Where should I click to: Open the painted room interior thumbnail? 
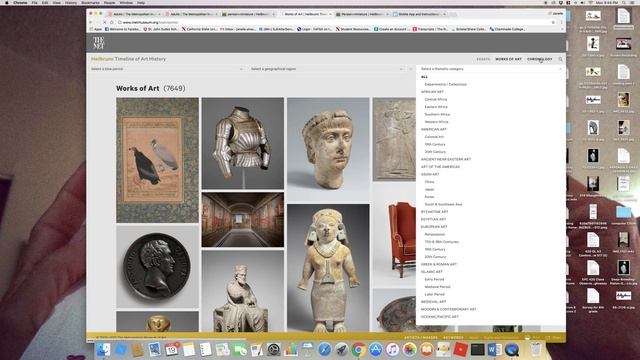tap(243, 220)
